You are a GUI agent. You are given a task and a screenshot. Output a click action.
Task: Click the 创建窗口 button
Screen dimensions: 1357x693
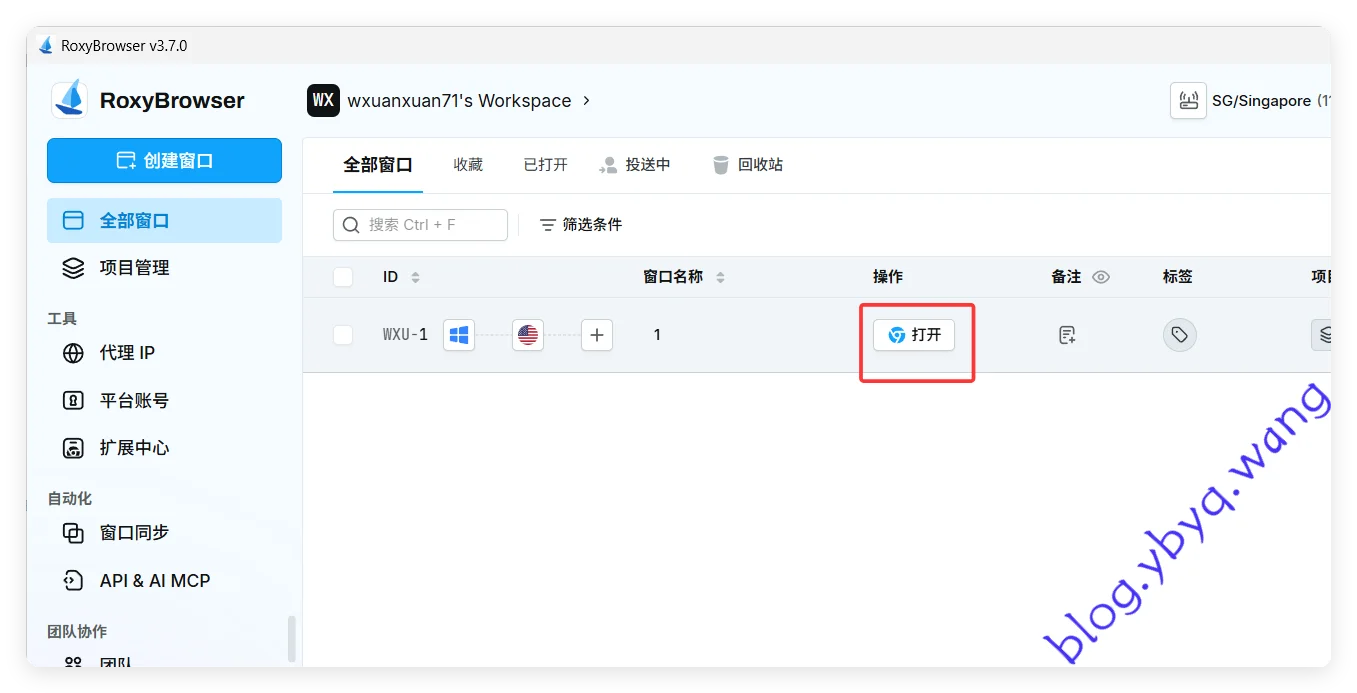coord(164,161)
